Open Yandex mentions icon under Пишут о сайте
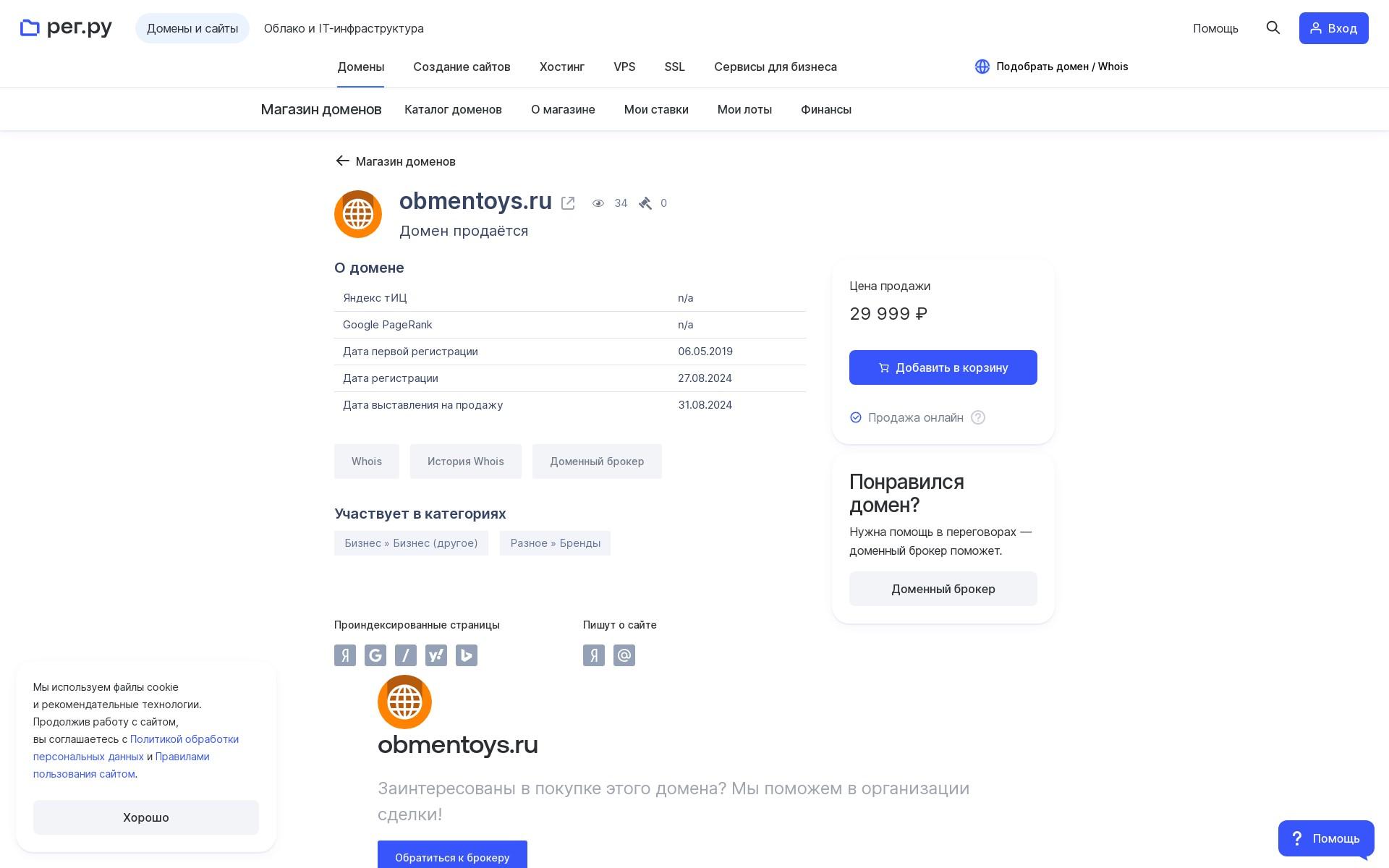Screen dimensions: 1389x868 click(594, 655)
